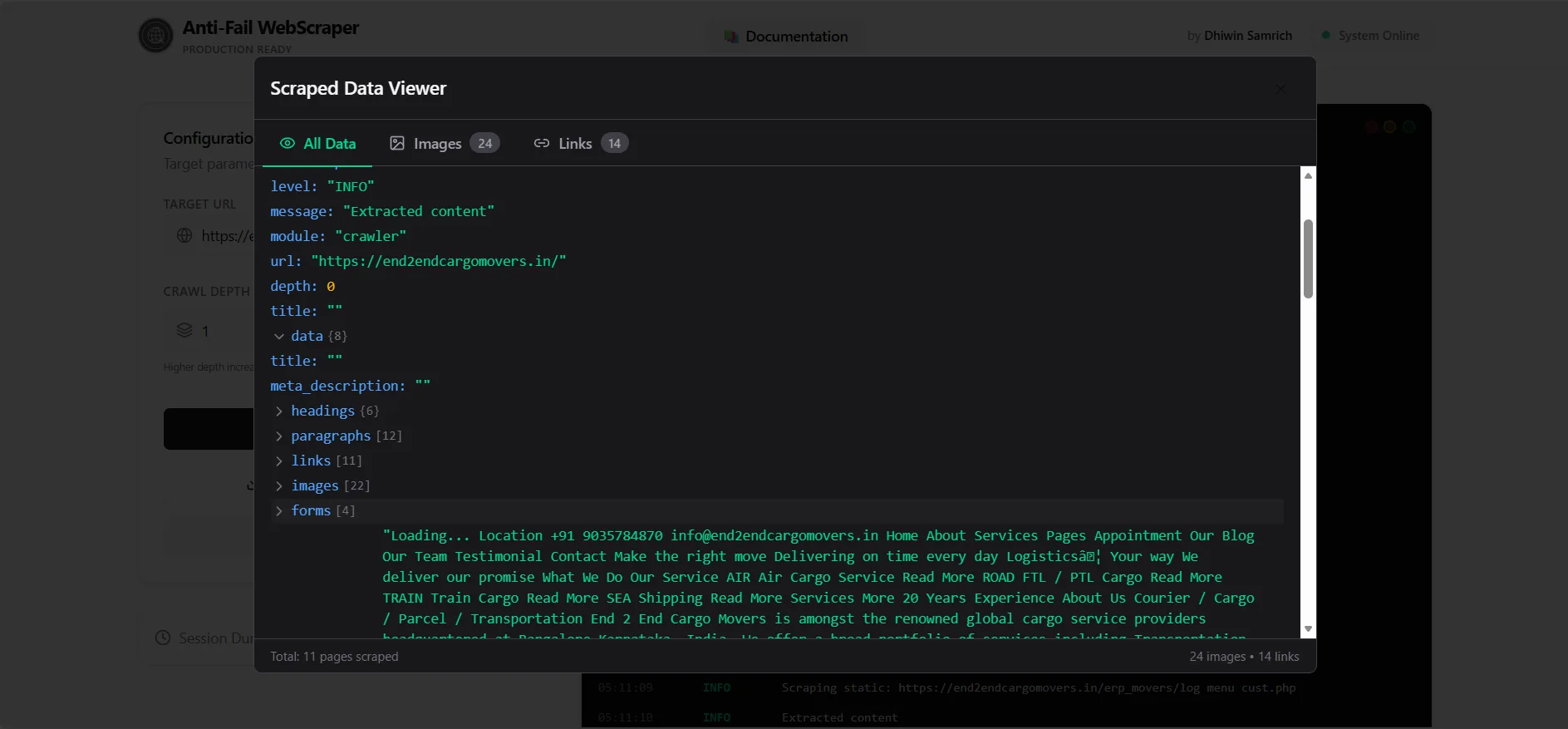The height and width of the screenshot is (729, 1568).
Task: Click the green dot in terminal window header
Action: (1408, 127)
